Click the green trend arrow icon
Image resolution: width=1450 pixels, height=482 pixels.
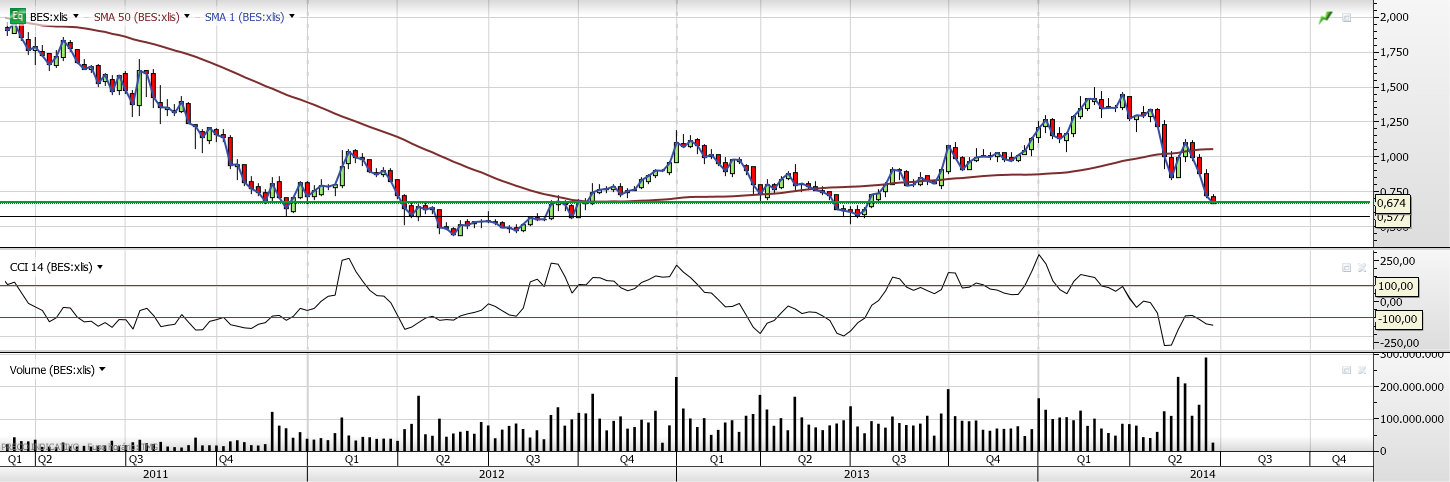(1326, 17)
